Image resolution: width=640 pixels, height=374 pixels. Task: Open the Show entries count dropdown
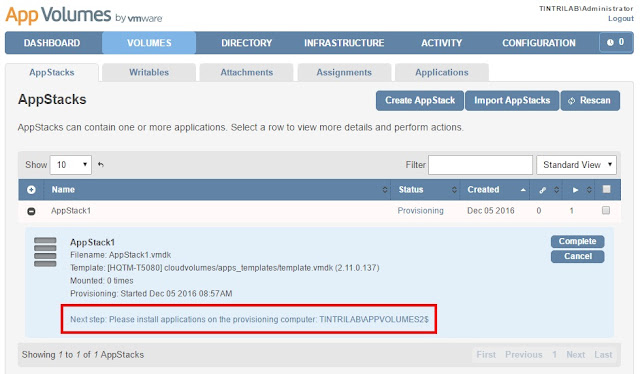pyautogui.click(x=71, y=165)
